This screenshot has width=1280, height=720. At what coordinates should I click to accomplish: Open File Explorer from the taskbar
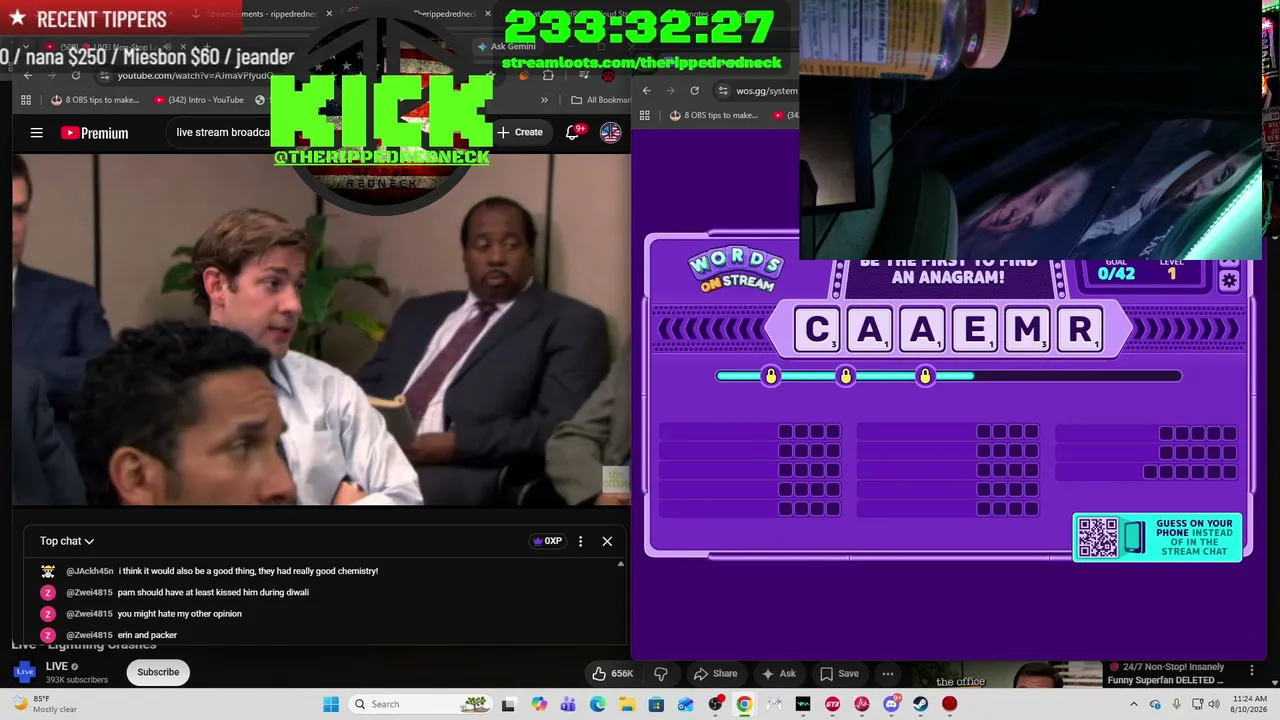point(627,704)
